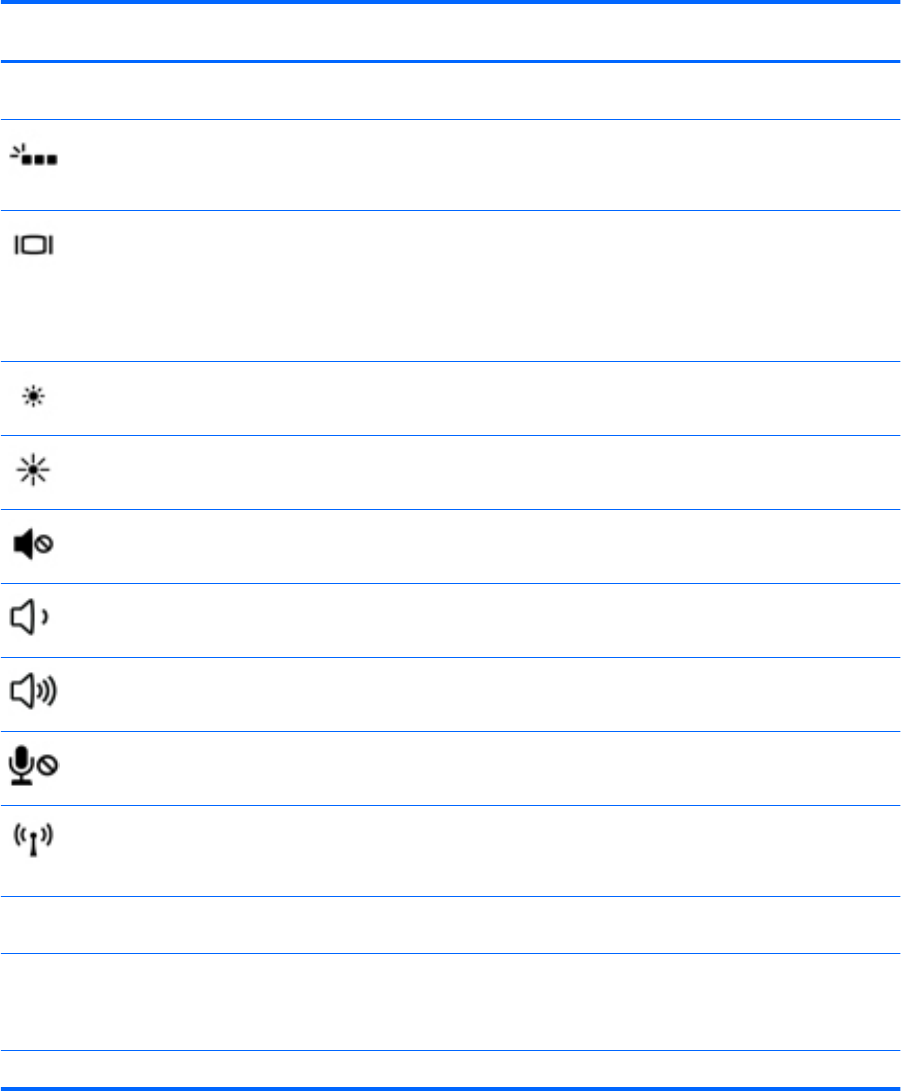Click the thick blue border at table top
The height and width of the screenshot is (1091, 901).
450,3
